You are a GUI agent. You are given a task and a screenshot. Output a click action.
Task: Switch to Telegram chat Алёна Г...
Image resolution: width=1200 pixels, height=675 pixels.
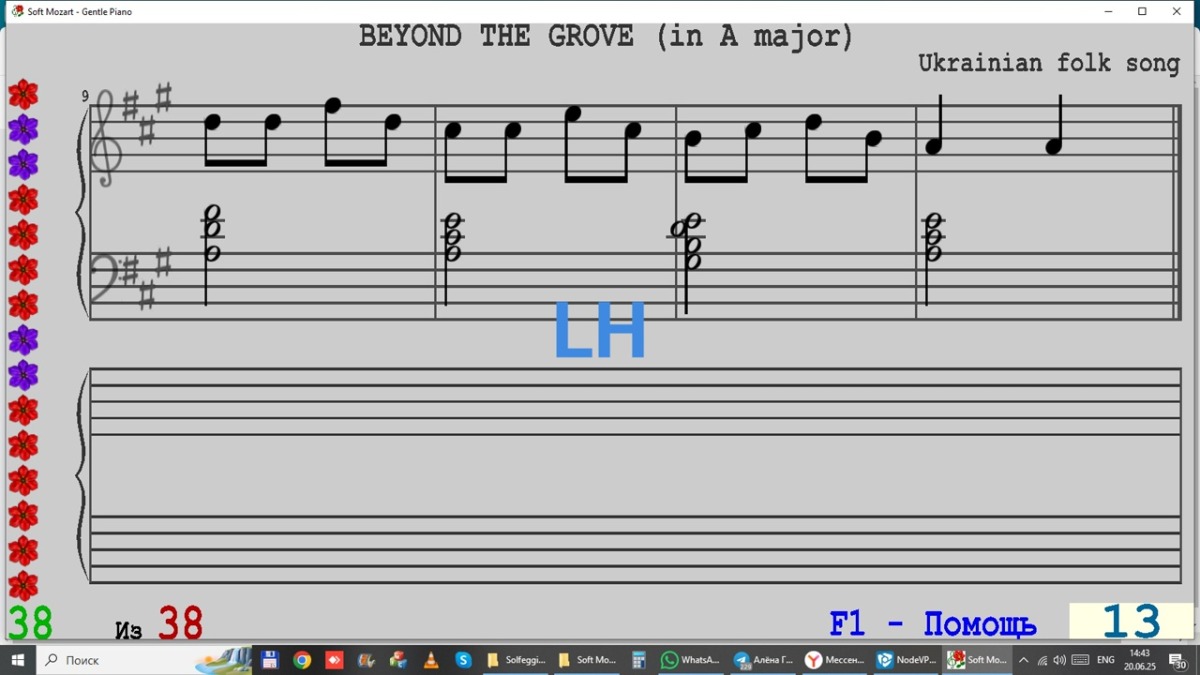tap(762, 660)
